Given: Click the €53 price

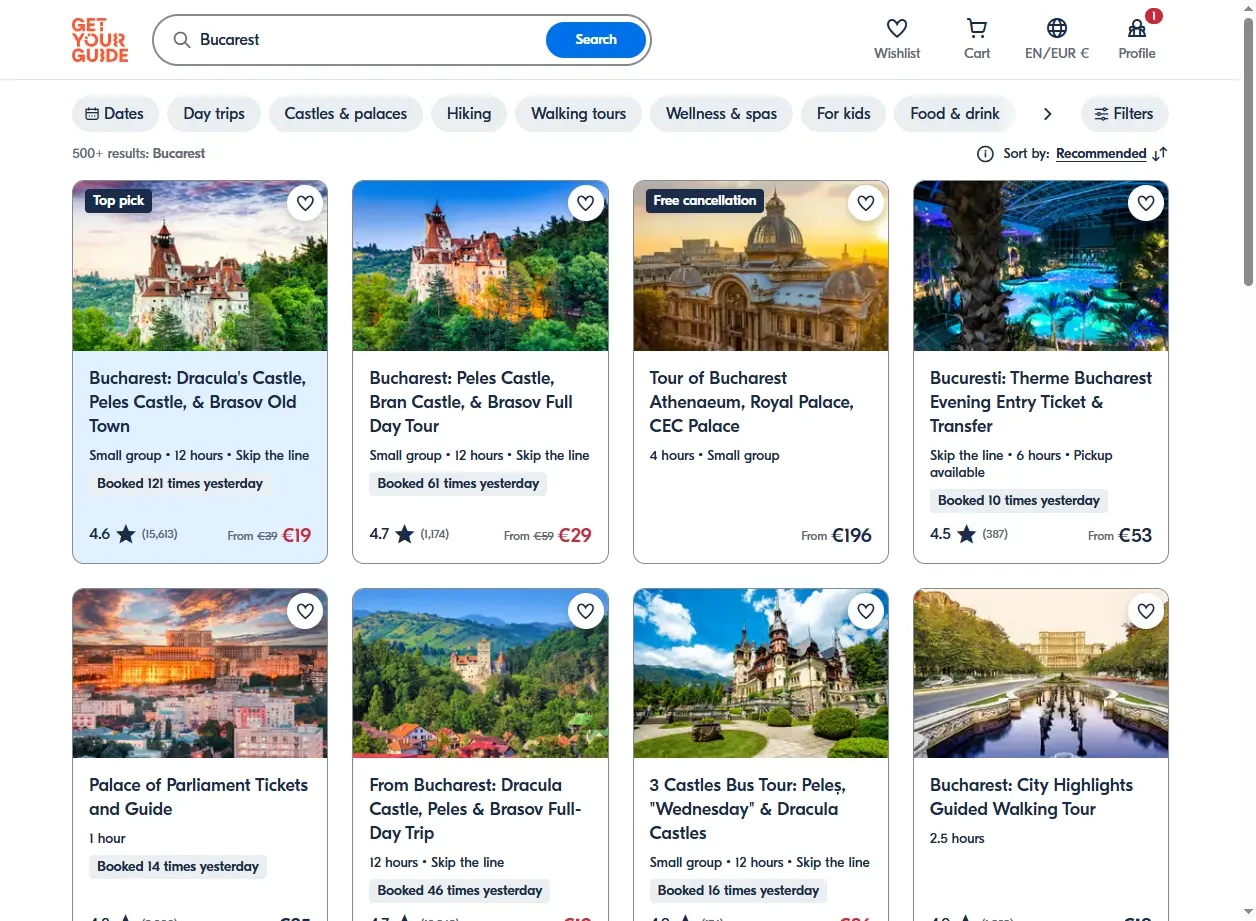Looking at the screenshot, I should click(x=1135, y=536).
